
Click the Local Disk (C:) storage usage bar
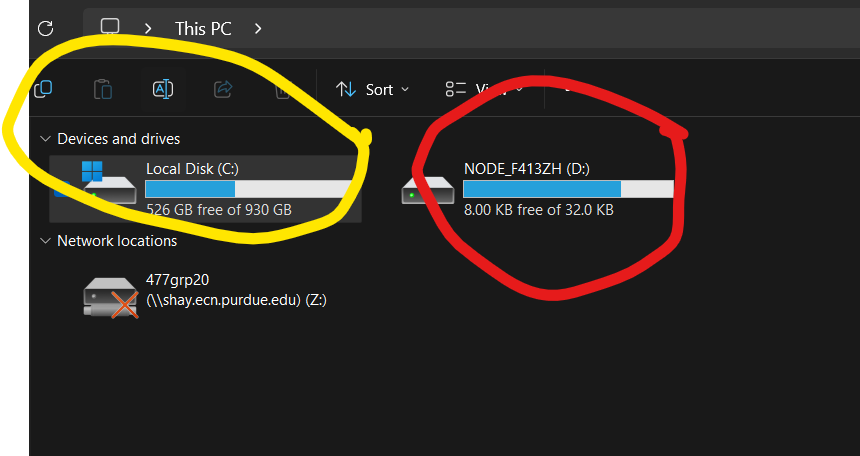(x=247, y=189)
